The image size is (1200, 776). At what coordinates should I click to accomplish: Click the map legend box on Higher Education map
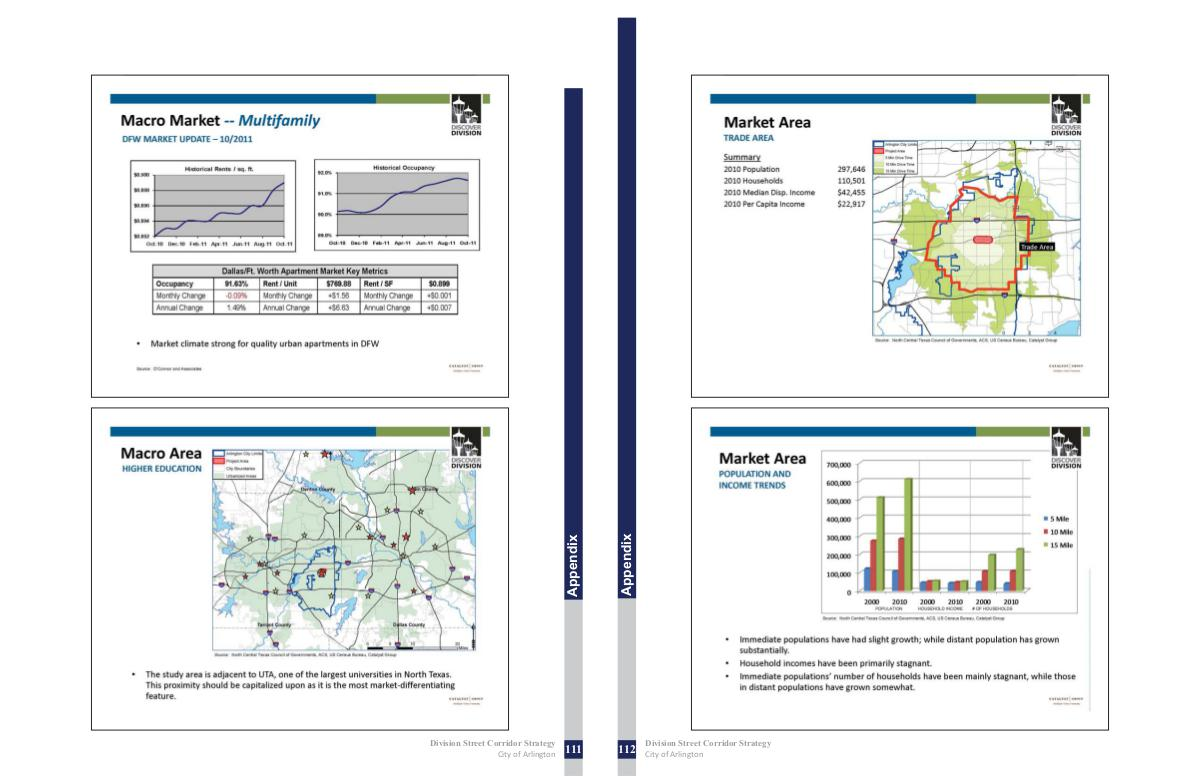[236, 464]
